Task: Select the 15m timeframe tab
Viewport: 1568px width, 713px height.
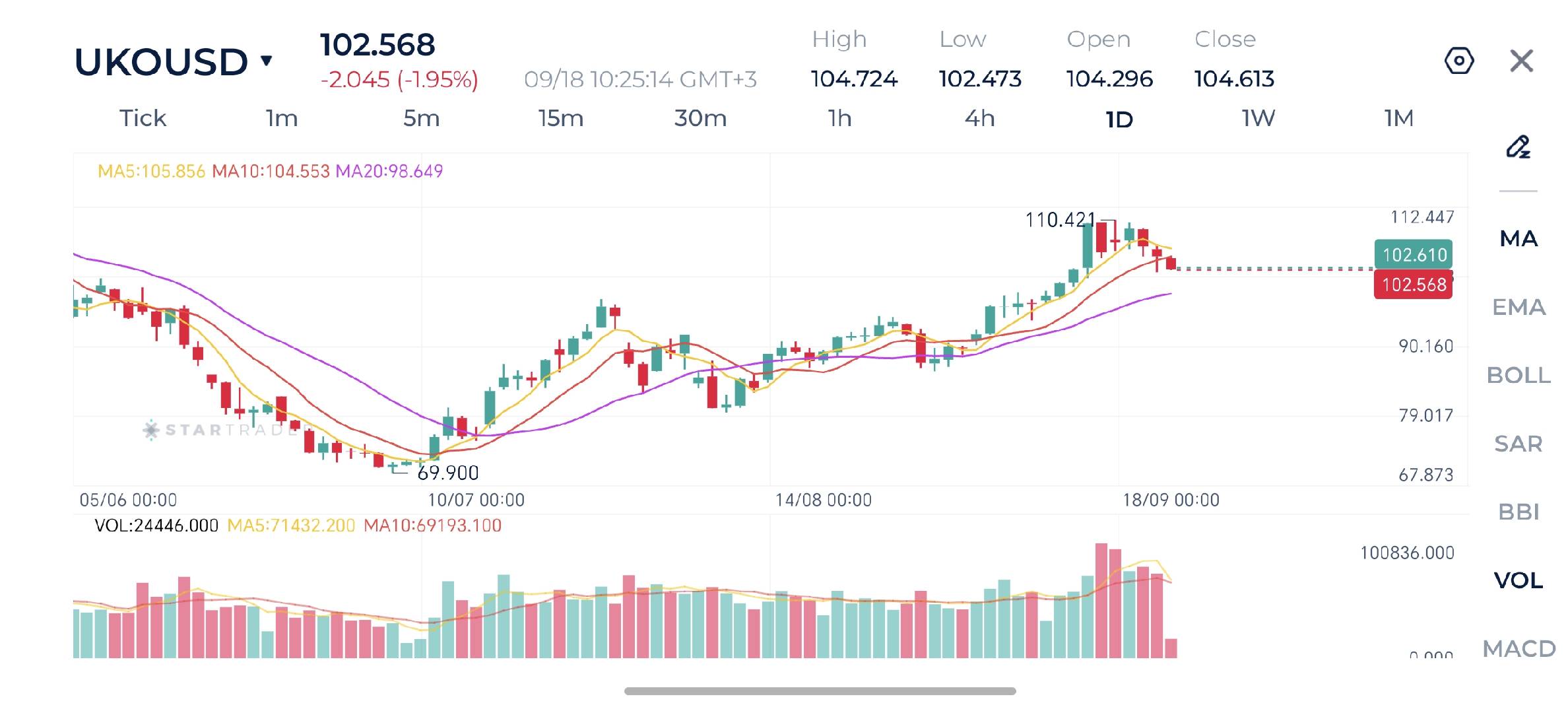Action: click(x=560, y=118)
